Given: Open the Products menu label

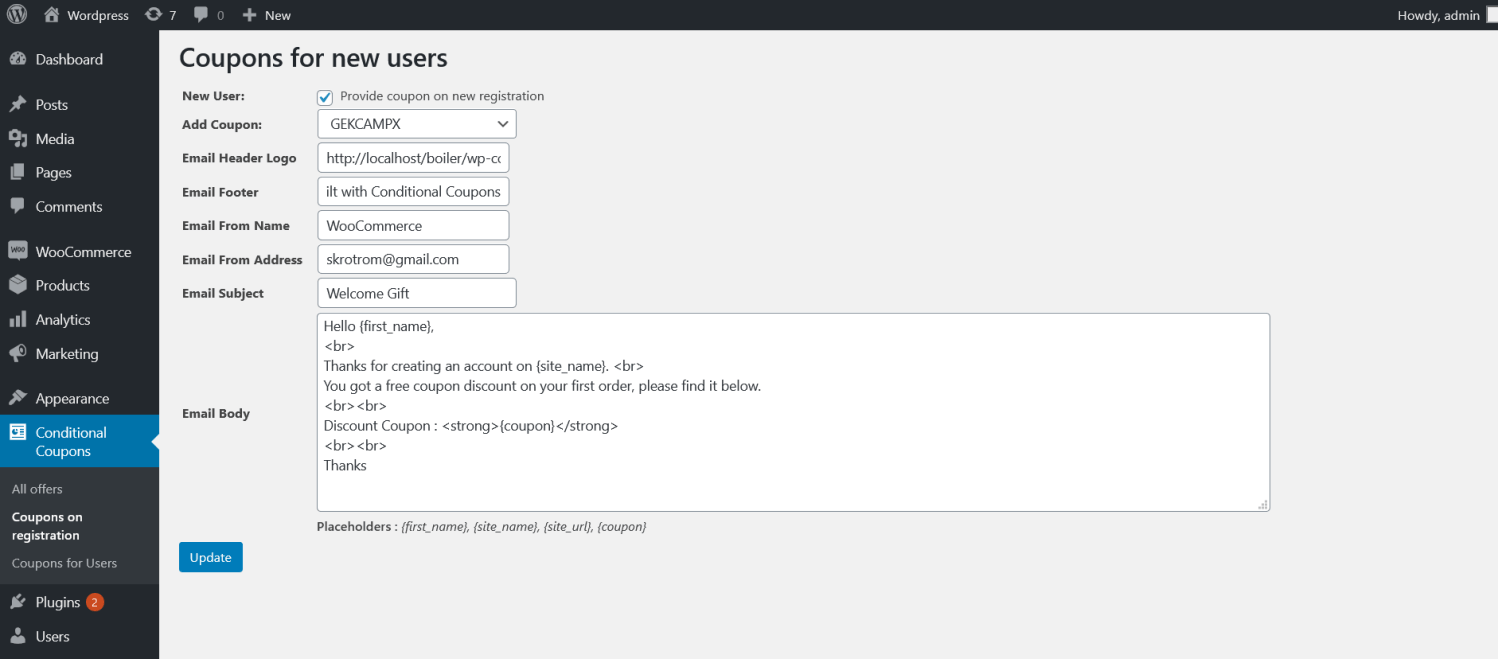Looking at the screenshot, I should 63,285.
